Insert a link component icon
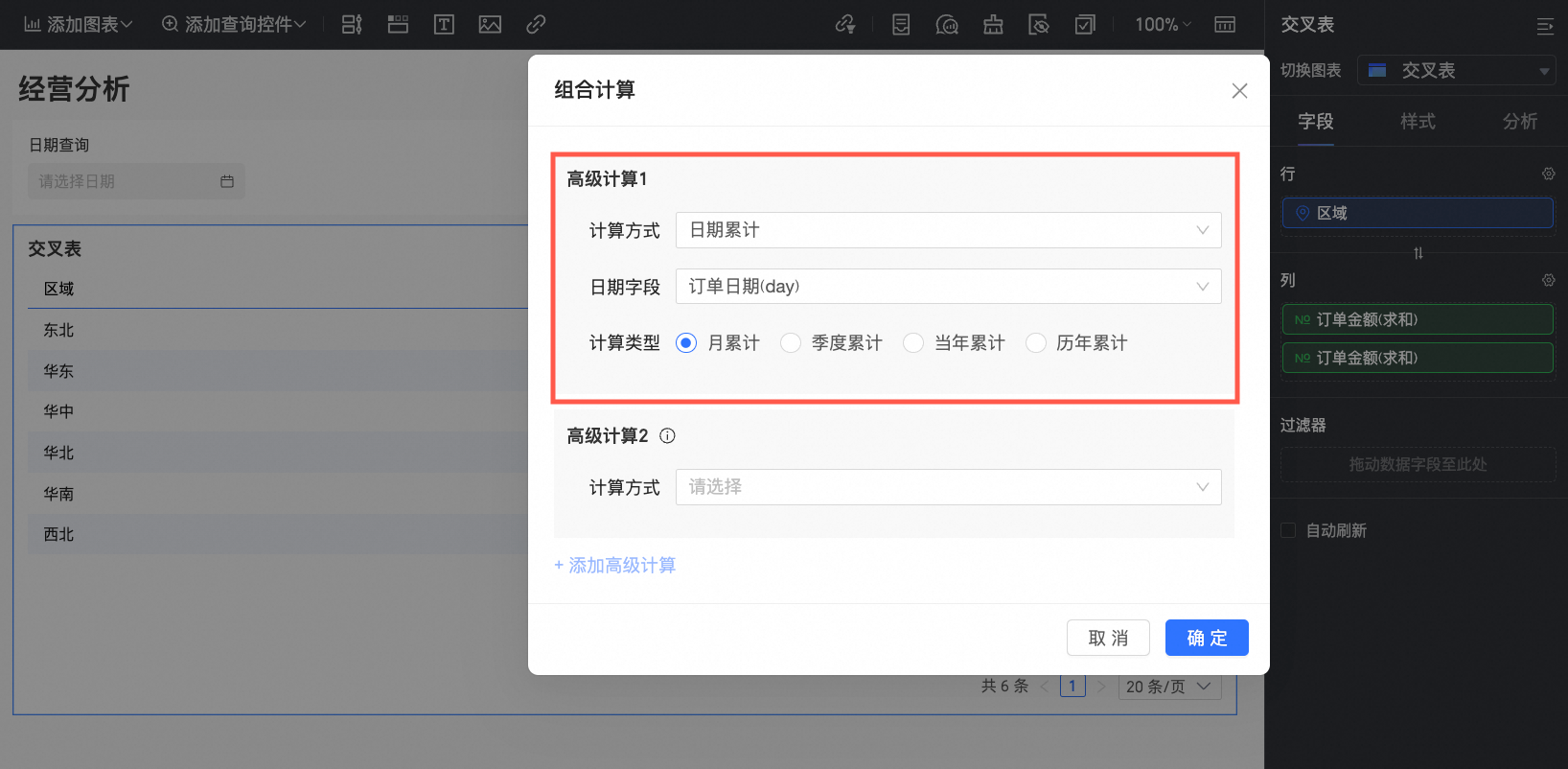1568x769 pixels. [x=536, y=24]
